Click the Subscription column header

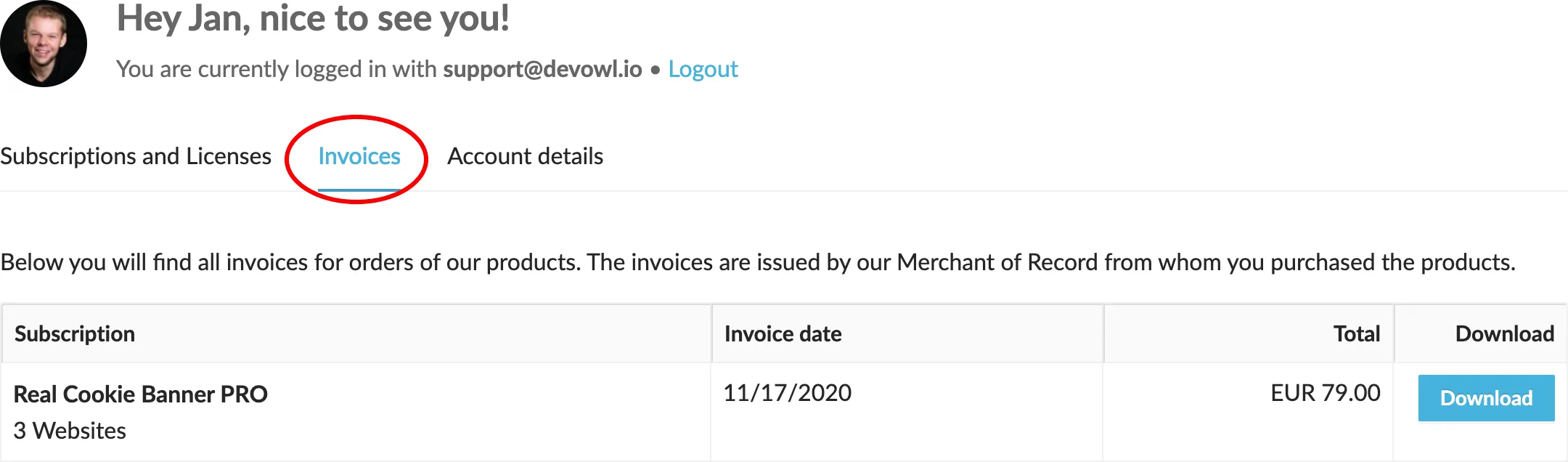point(75,333)
